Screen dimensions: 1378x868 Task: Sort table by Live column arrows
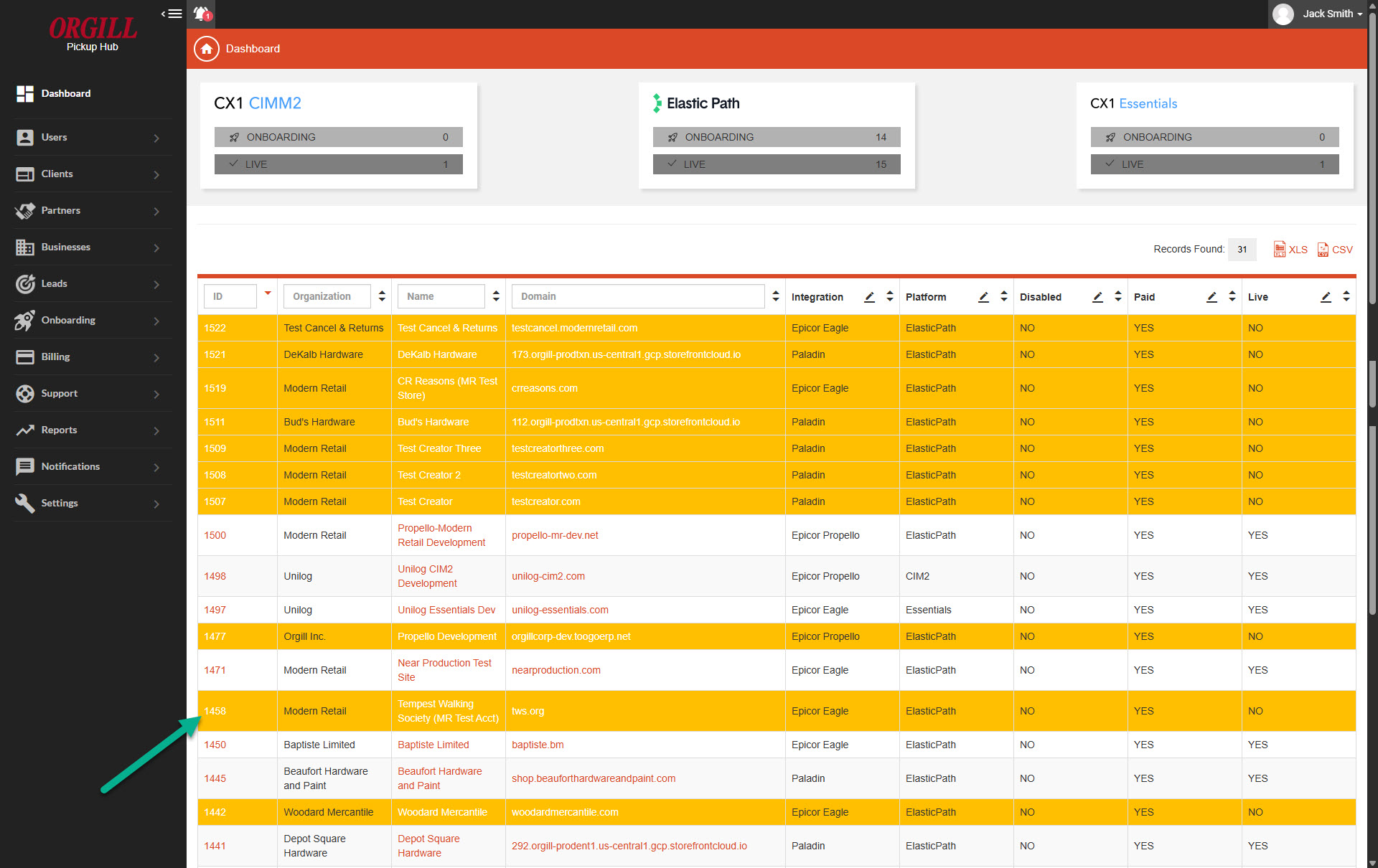pyautogui.click(x=1346, y=296)
